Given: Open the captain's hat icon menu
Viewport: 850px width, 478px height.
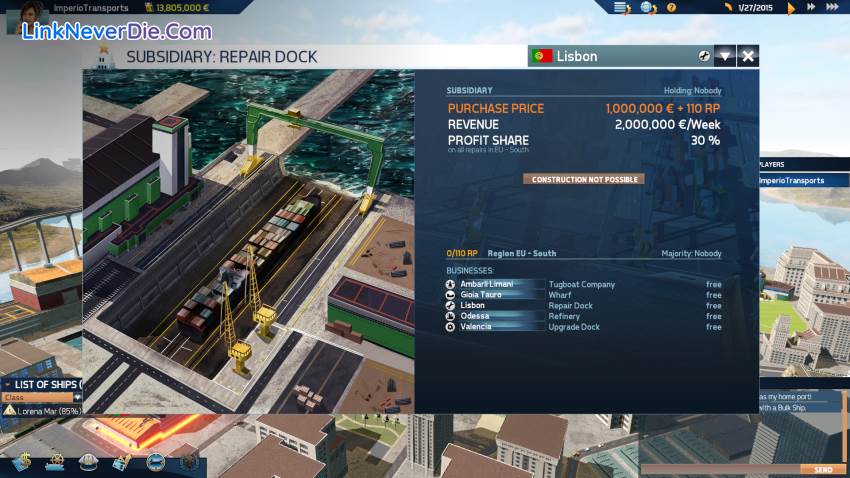Looking at the screenshot, I should click(x=88, y=462).
